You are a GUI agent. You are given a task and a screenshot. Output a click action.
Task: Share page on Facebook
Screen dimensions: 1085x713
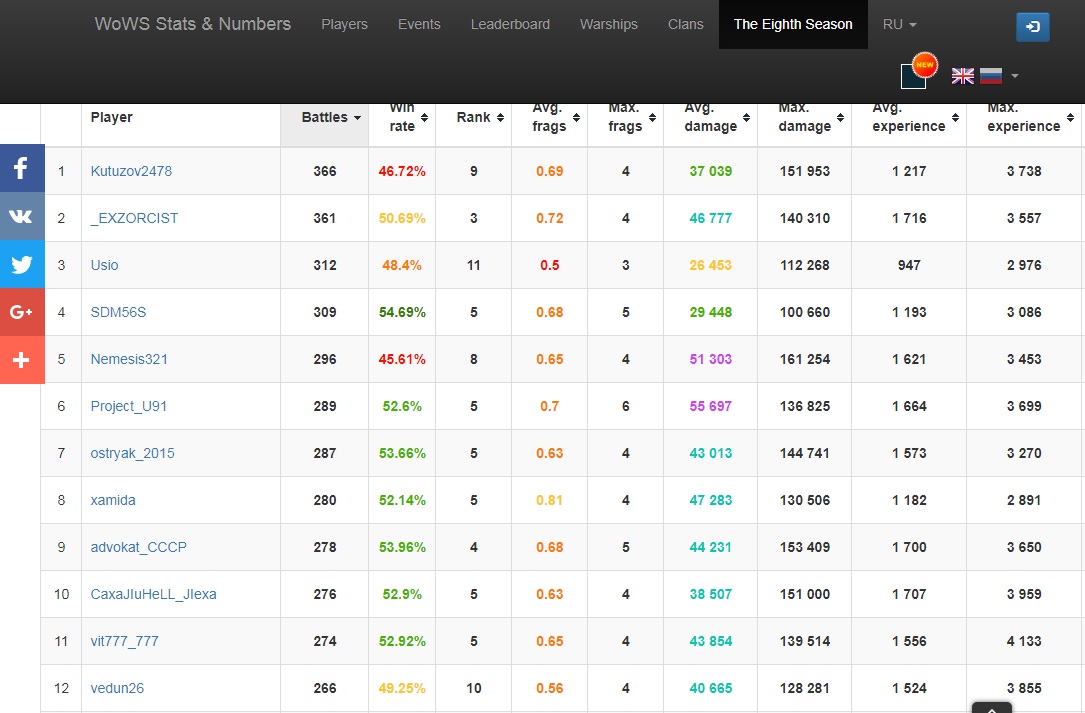pos(21,168)
